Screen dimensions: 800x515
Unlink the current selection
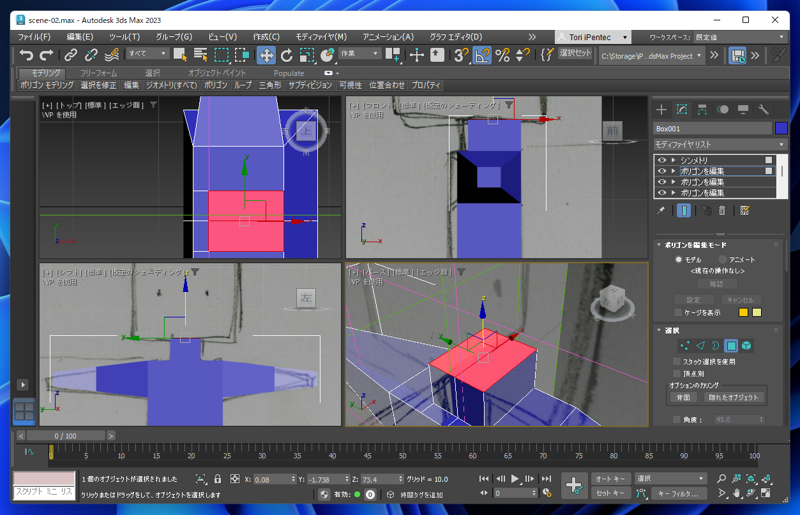[91, 55]
